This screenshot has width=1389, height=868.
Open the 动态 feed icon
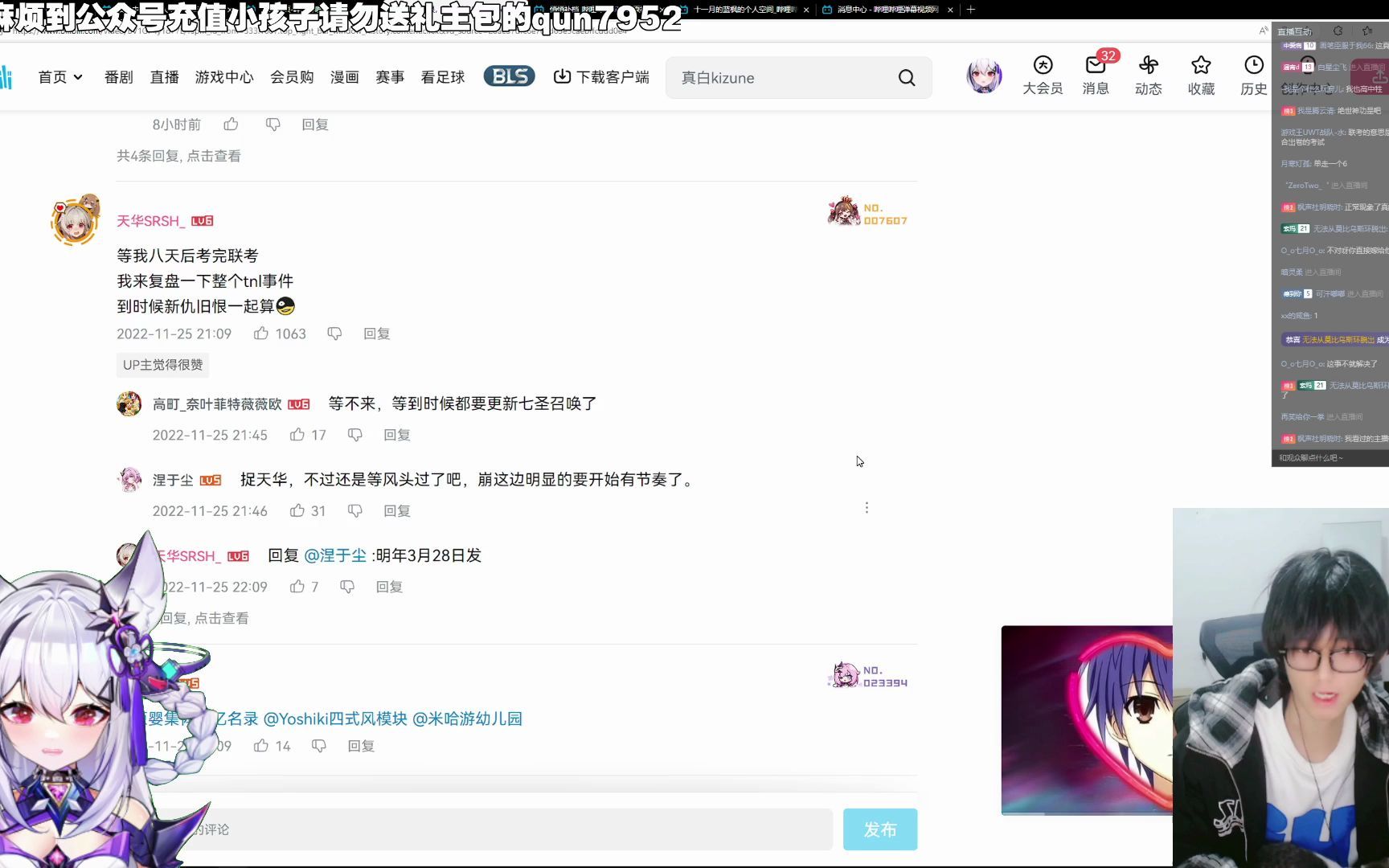tap(1148, 76)
